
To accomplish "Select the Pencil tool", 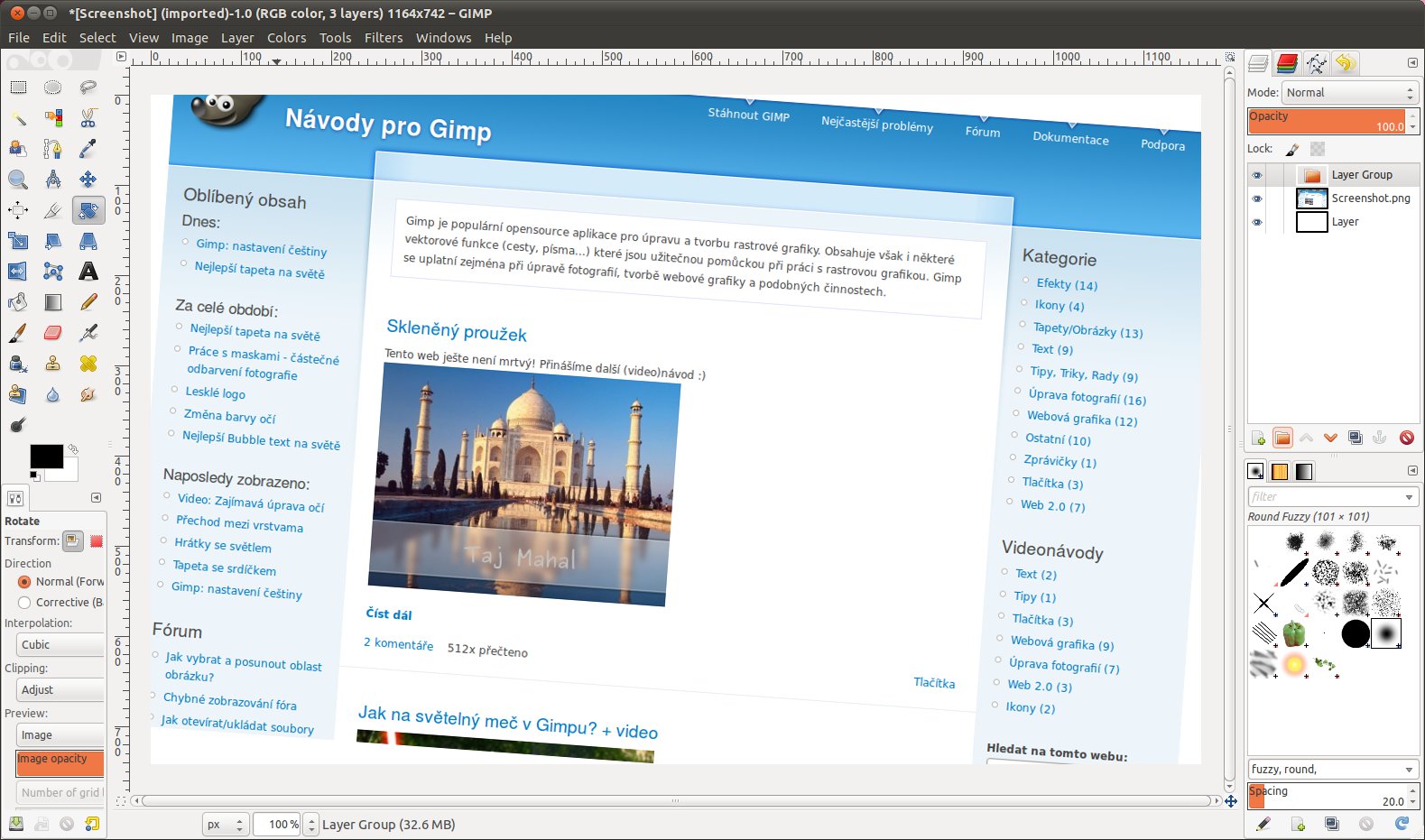I will (x=88, y=302).
